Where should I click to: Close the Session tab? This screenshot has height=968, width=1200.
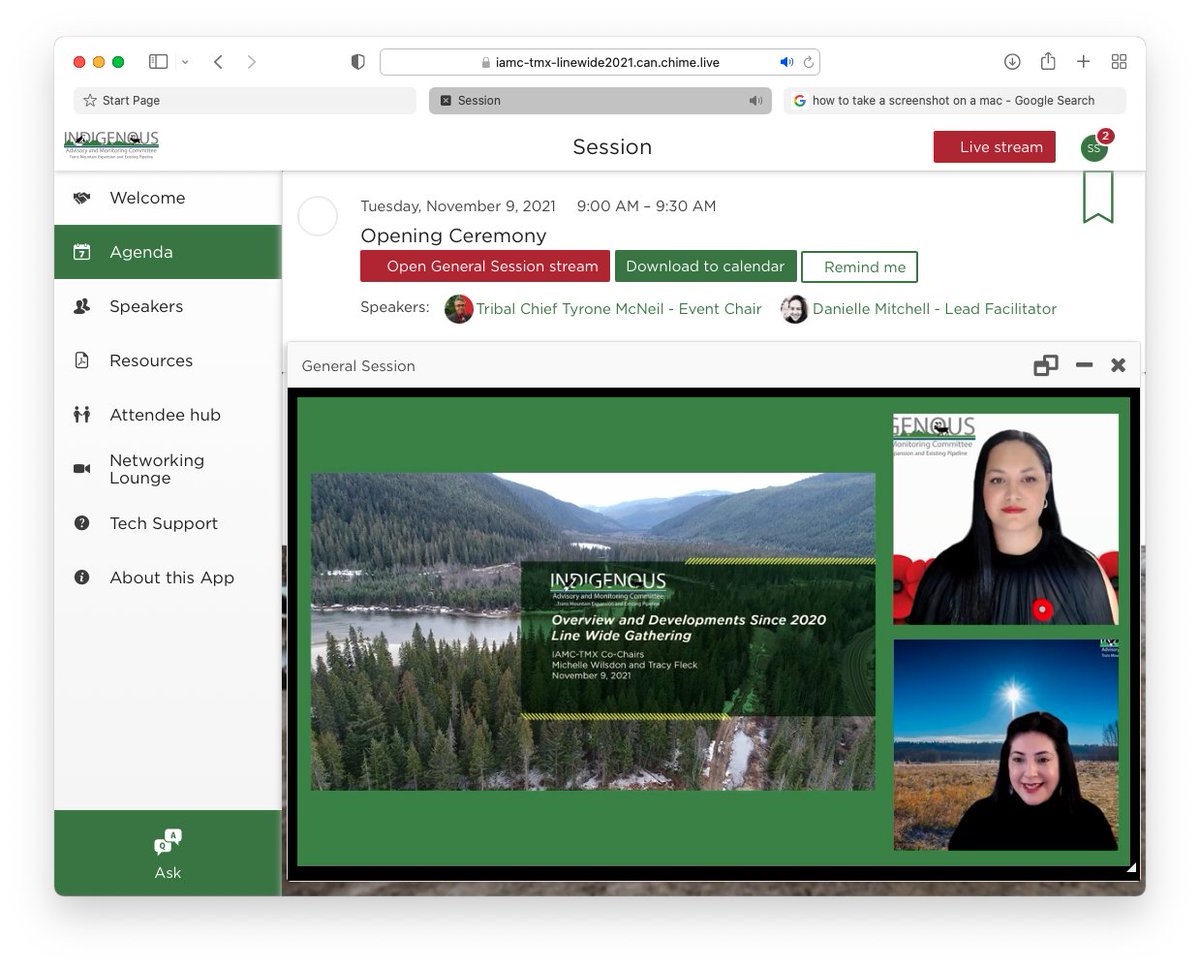coord(446,100)
